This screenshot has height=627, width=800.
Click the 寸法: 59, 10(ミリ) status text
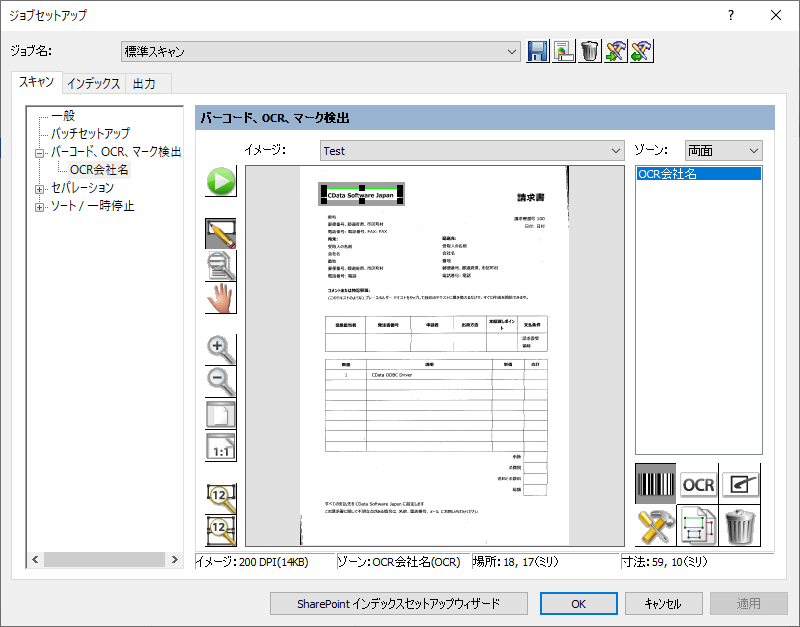(664, 562)
